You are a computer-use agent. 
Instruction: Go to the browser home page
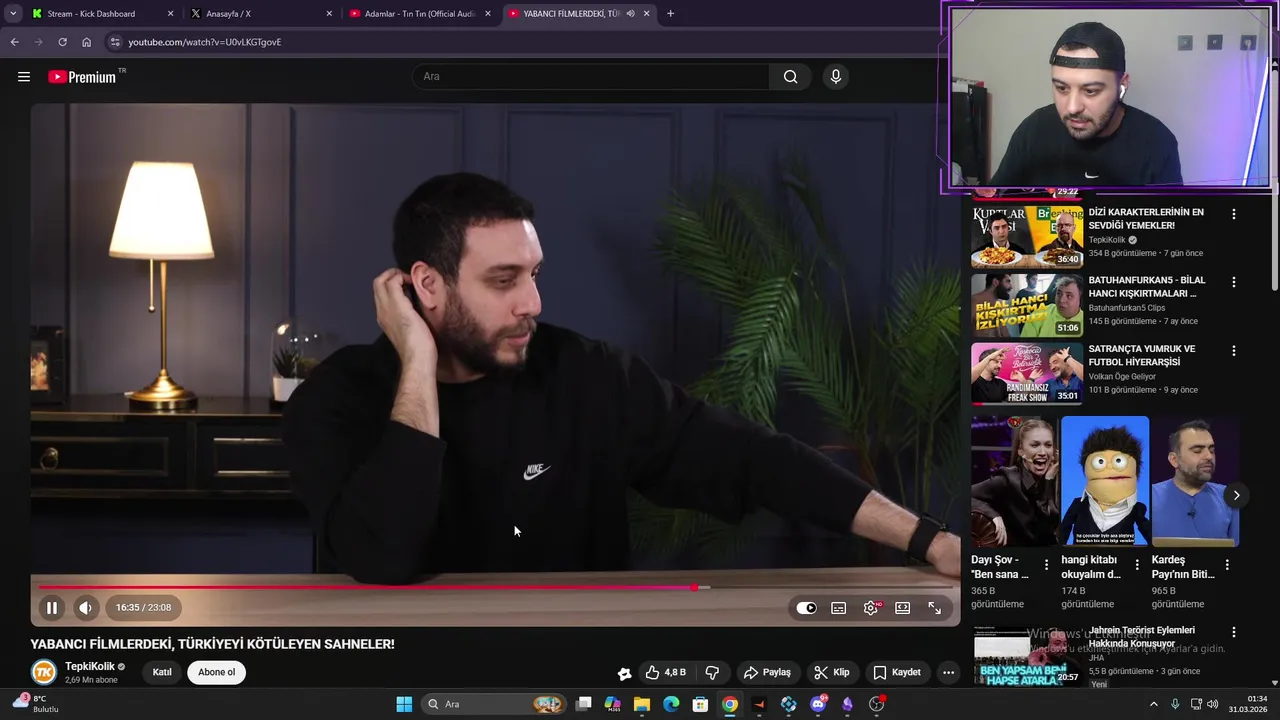pyautogui.click(x=86, y=42)
